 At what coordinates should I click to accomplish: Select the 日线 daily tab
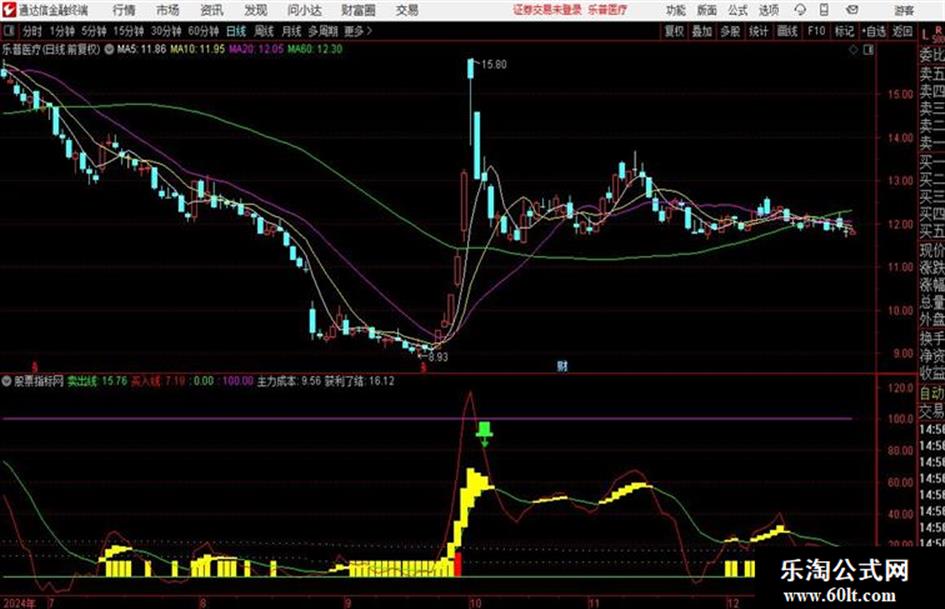[236, 31]
